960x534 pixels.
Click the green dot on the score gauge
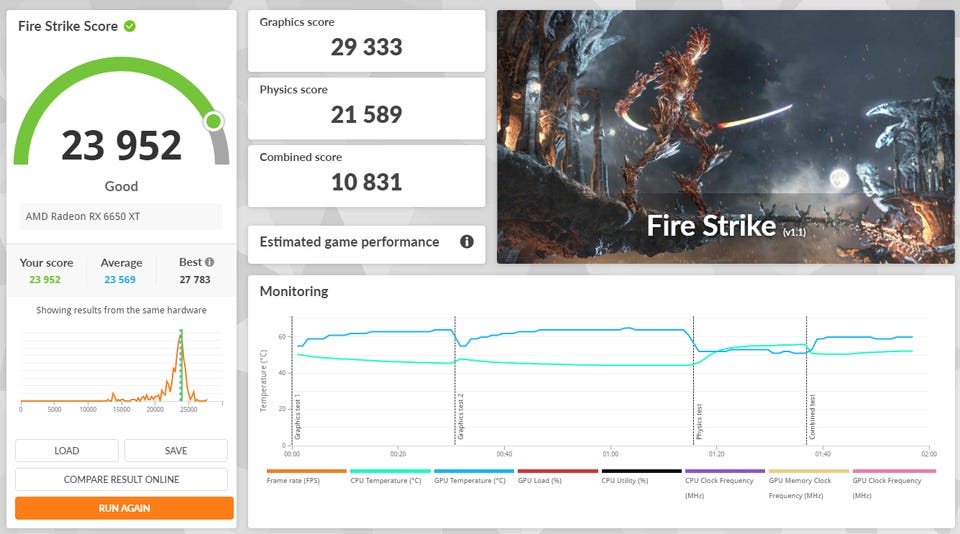(214, 121)
